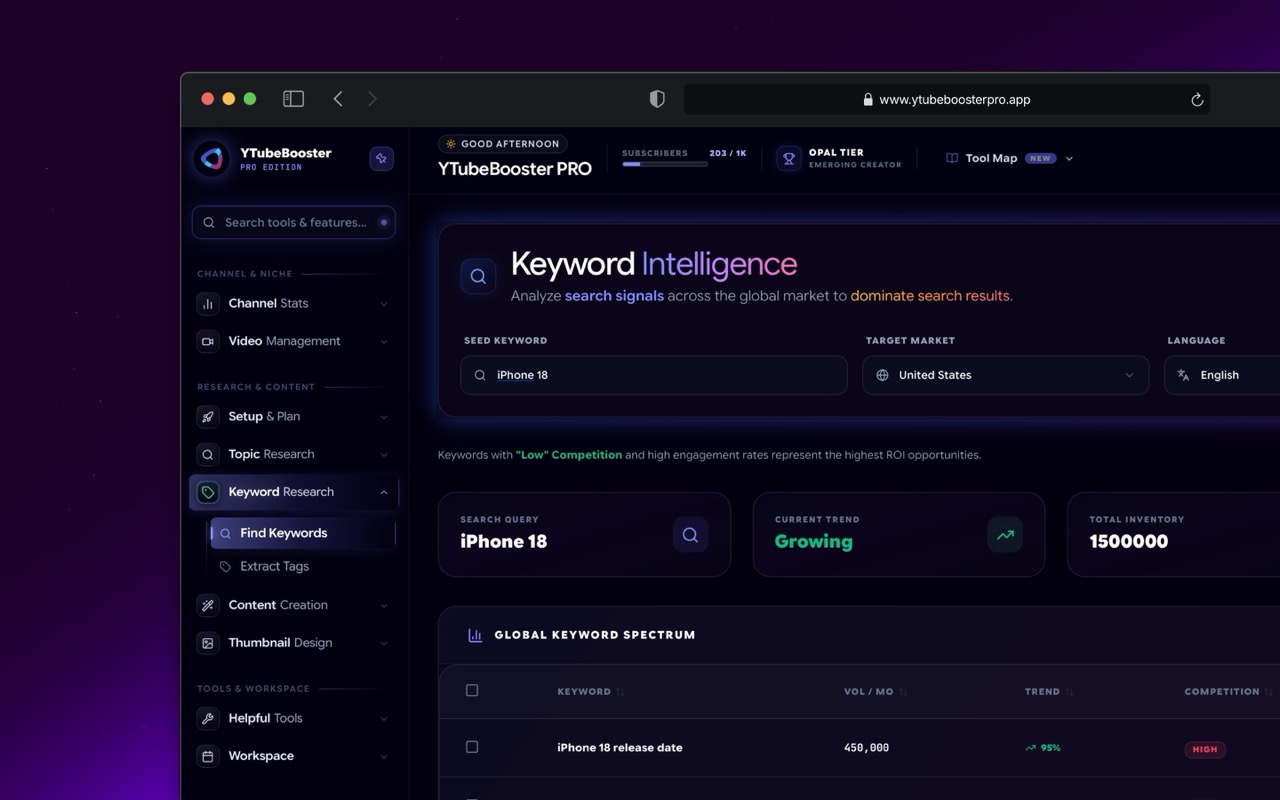This screenshot has height=800, width=1280.
Task: Open the Language English dropdown
Action: click(x=1222, y=375)
